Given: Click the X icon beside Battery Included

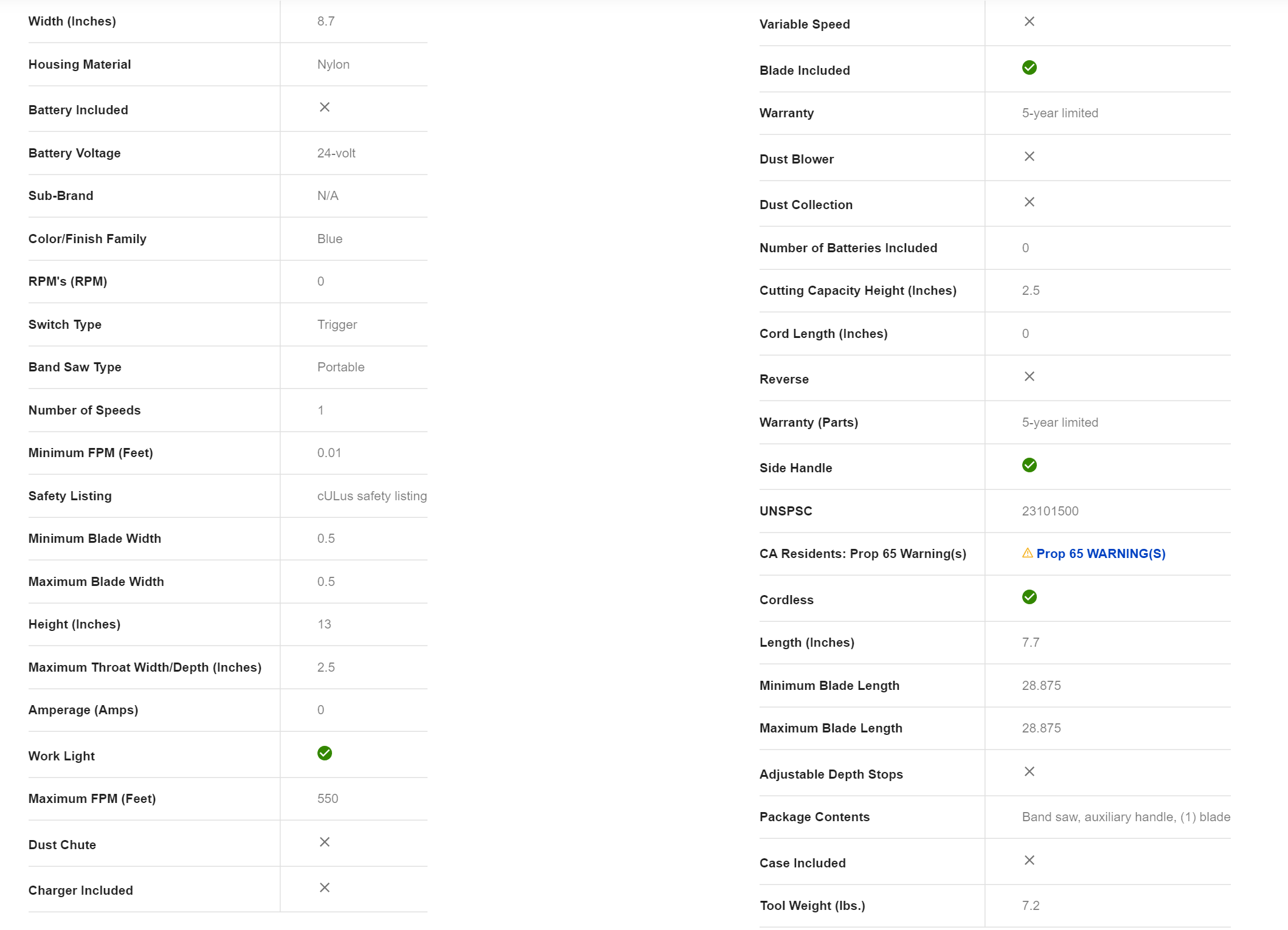Looking at the screenshot, I should coord(324,107).
